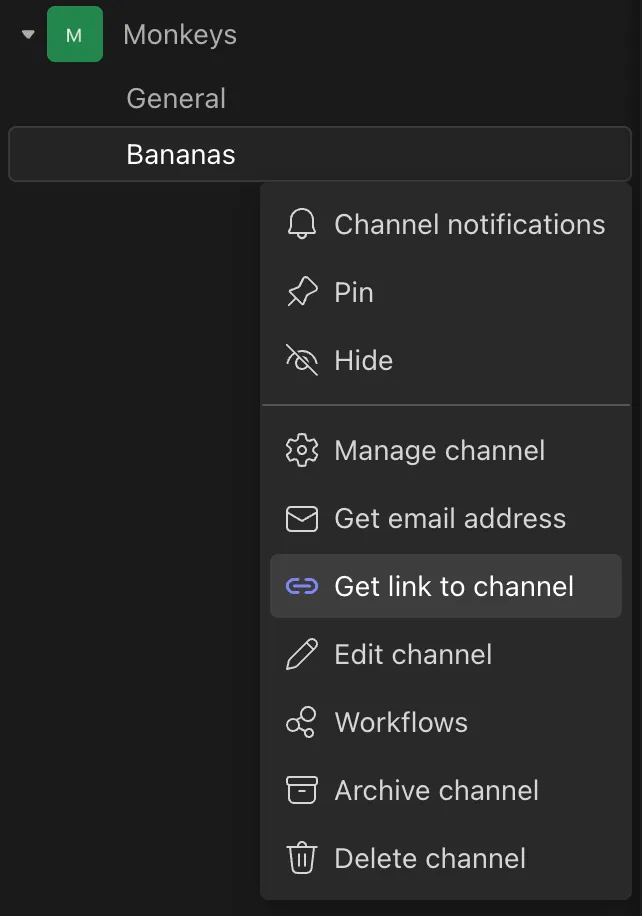Choose Edit channel
Screen dimensions: 642x916
pos(446,654)
